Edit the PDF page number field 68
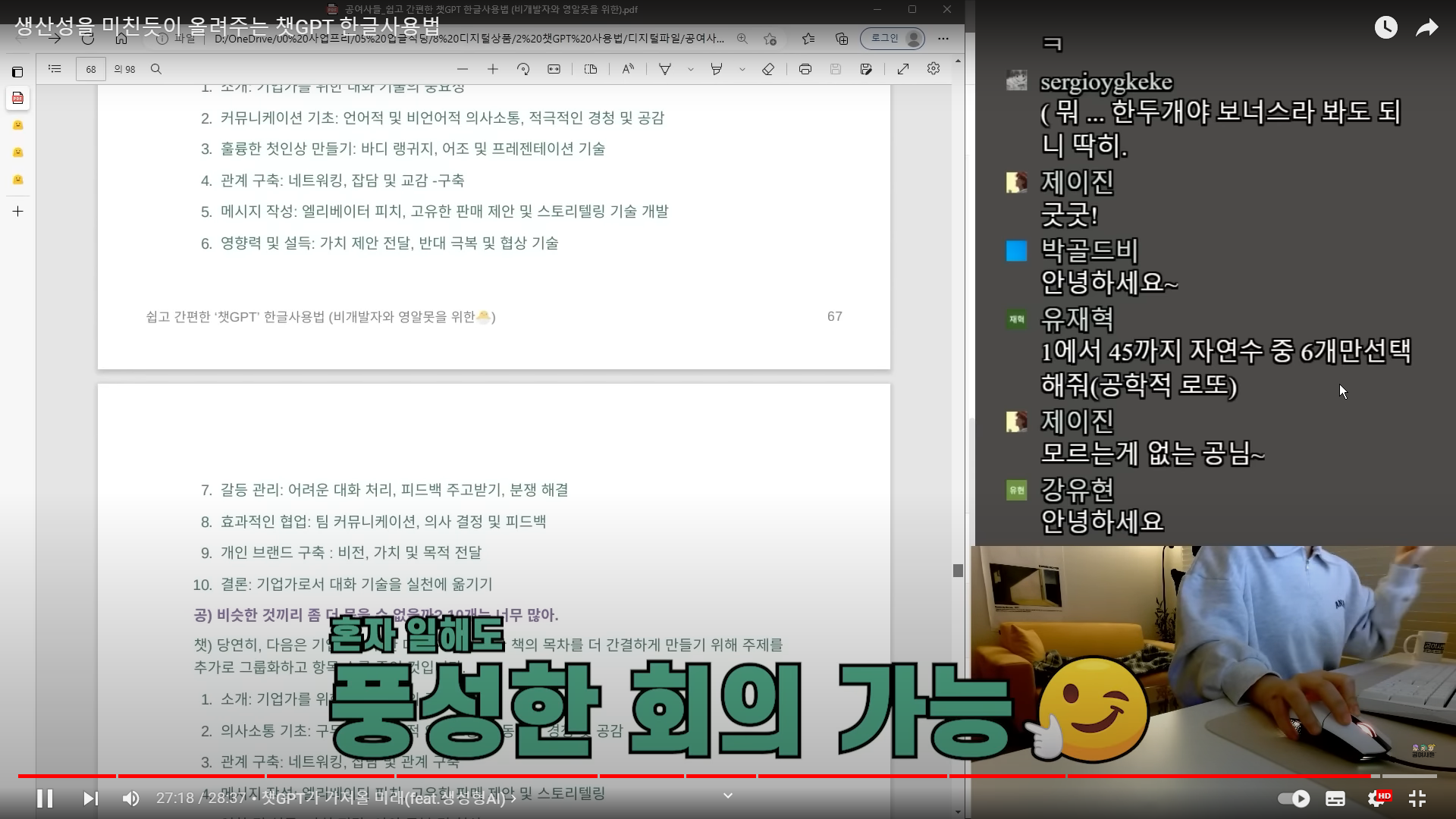The width and height of the screenshot is (1456, 819). point(91,69)
